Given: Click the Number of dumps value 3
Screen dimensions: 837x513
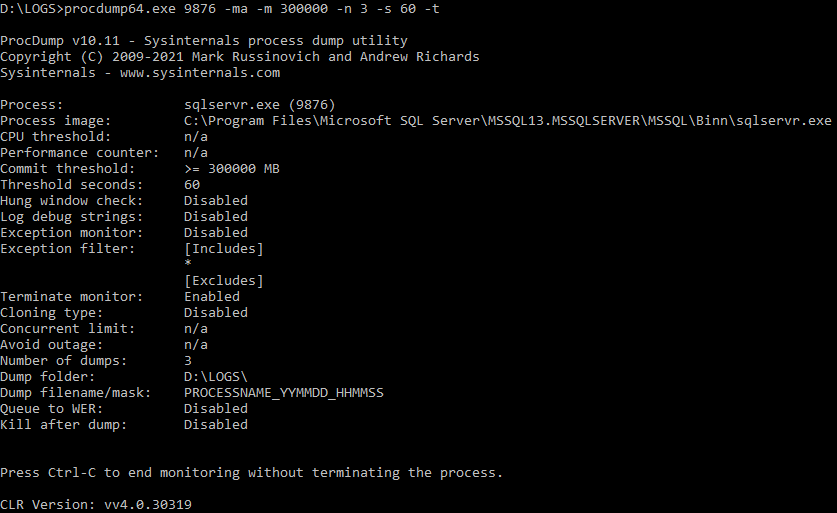Looking at the screenshot, I should pyautogui.click(x=188, y=361).
